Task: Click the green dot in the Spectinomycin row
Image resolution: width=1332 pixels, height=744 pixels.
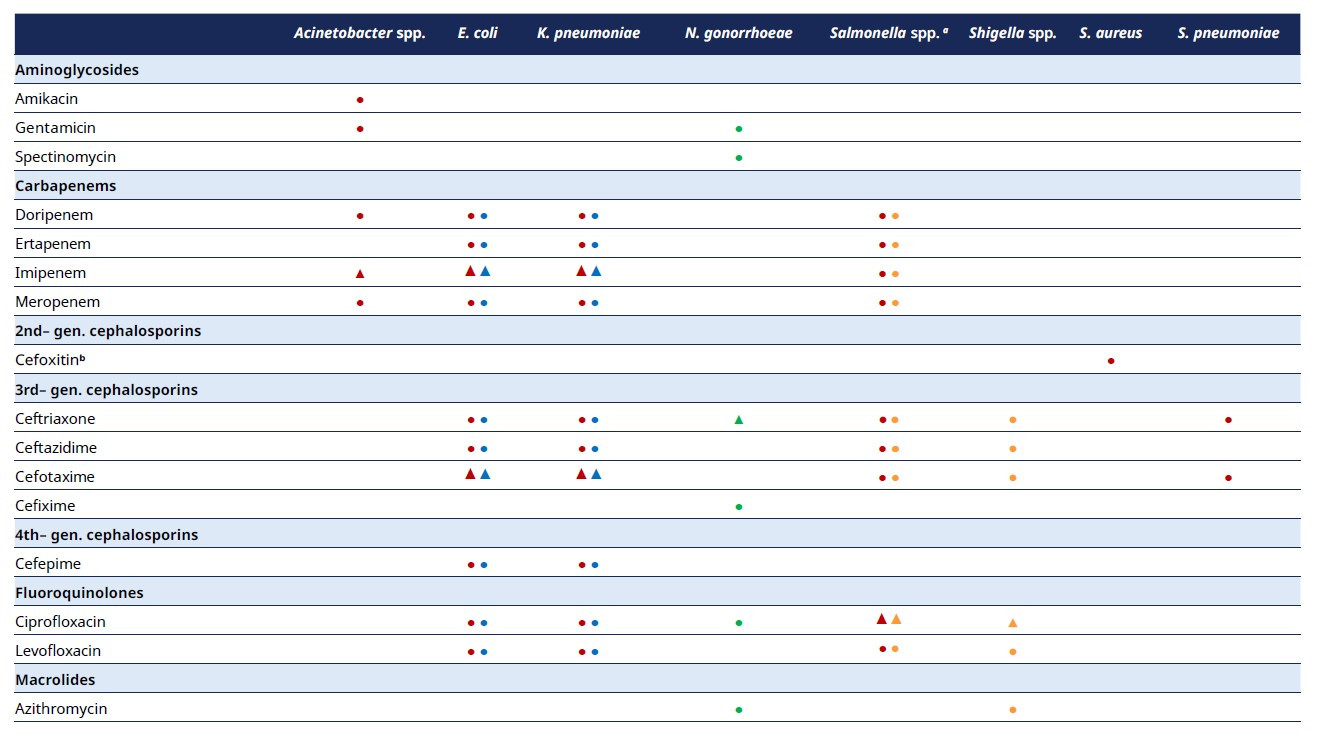Action: pos(739,158)
